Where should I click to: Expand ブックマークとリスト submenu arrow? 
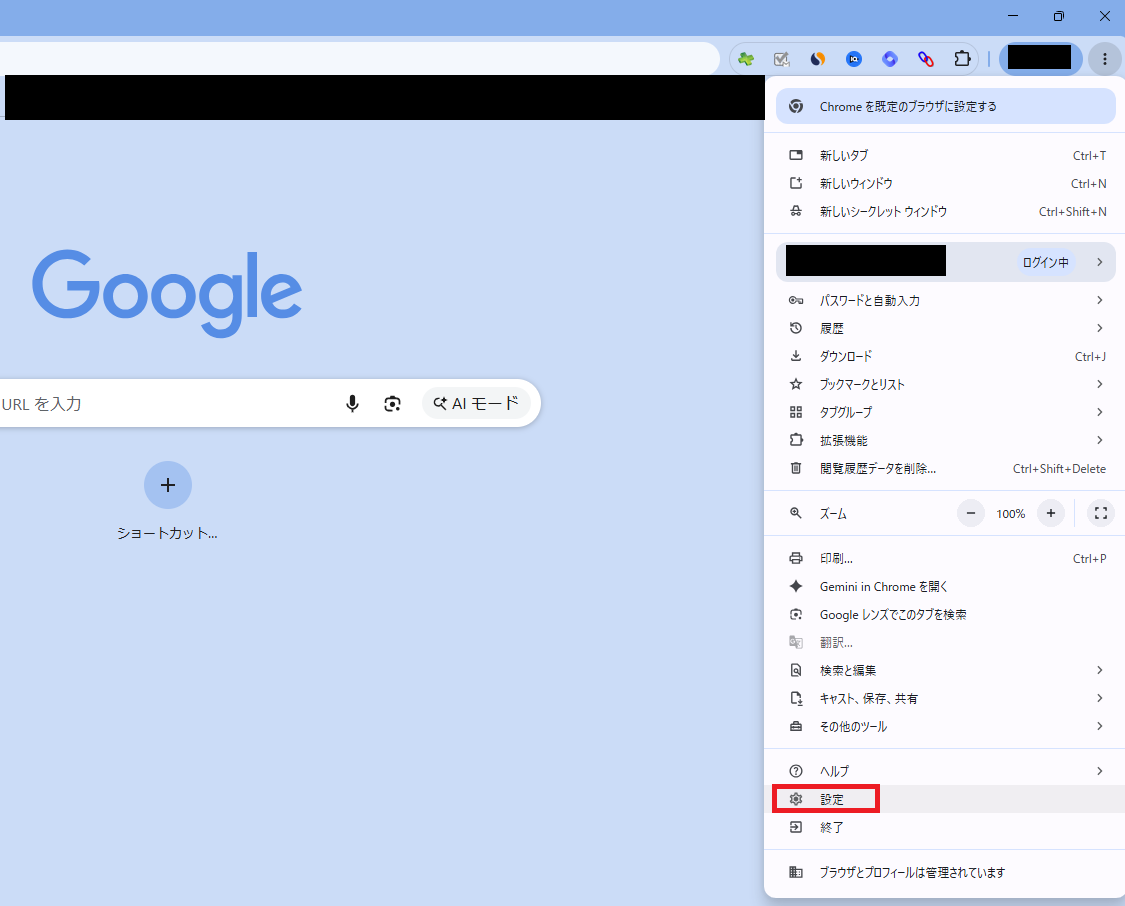(x=1099, y=384)
